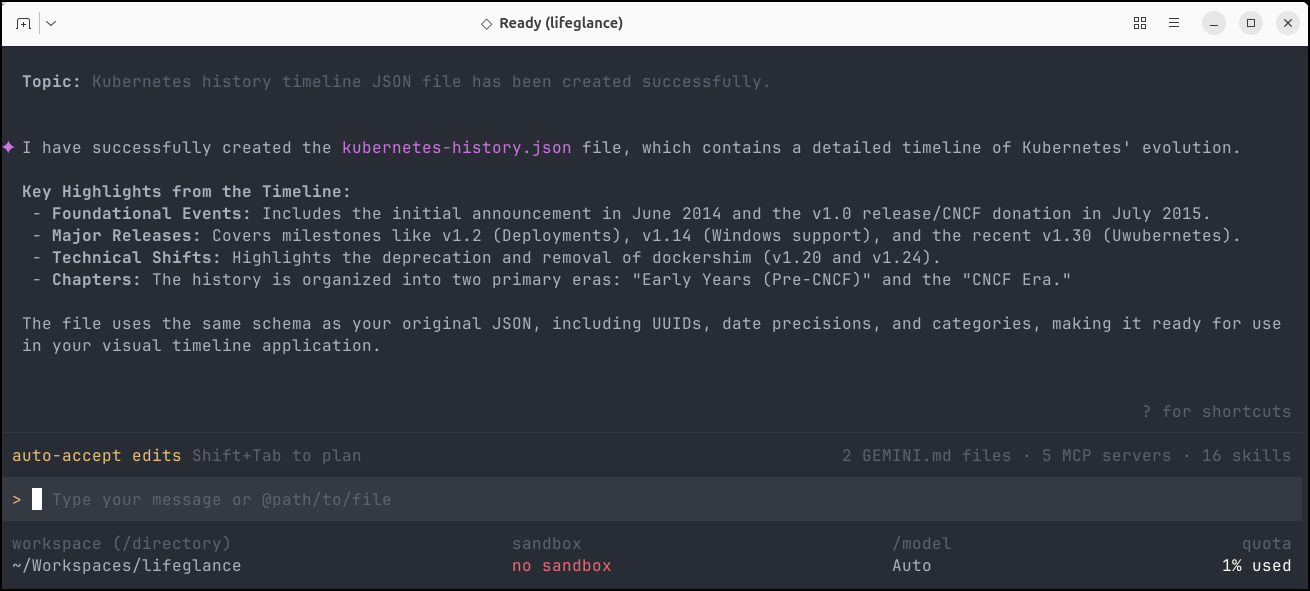Click the 'no sandbox' status value
This screenshot has width=1310, height=591.
[562, 566]
